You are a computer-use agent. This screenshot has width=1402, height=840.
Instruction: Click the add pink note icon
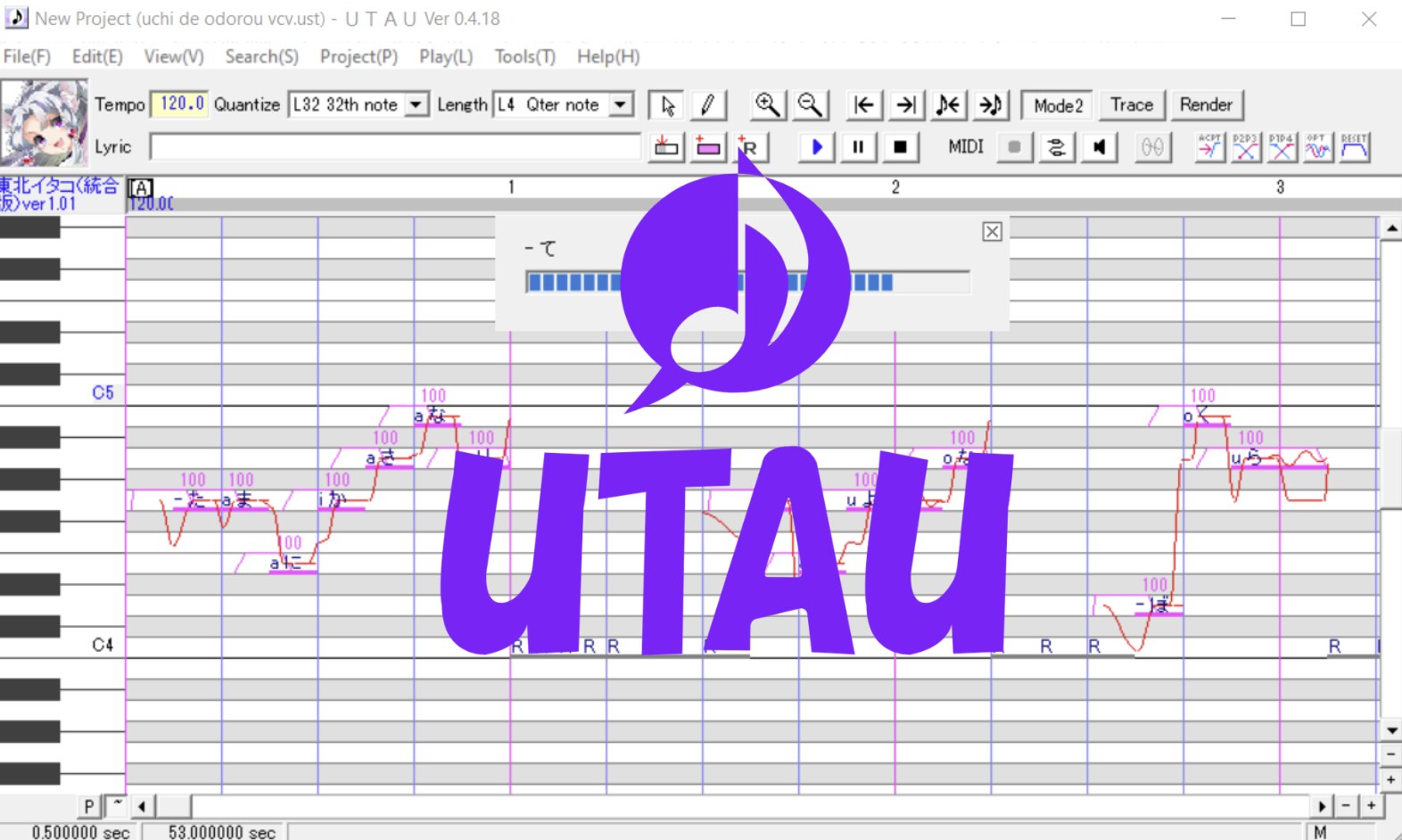(x=708, y=147)
